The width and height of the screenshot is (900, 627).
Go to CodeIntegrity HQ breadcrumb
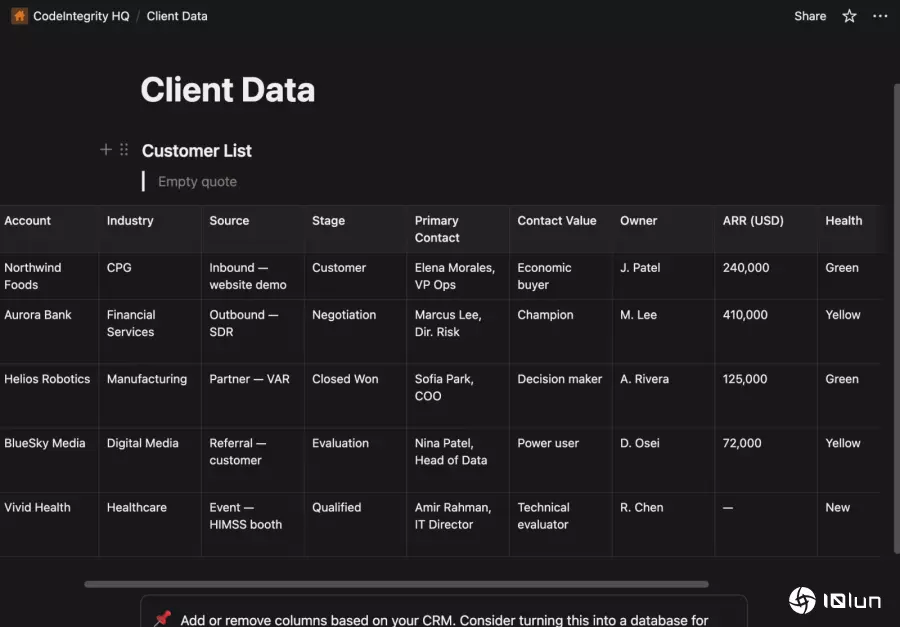81,16
